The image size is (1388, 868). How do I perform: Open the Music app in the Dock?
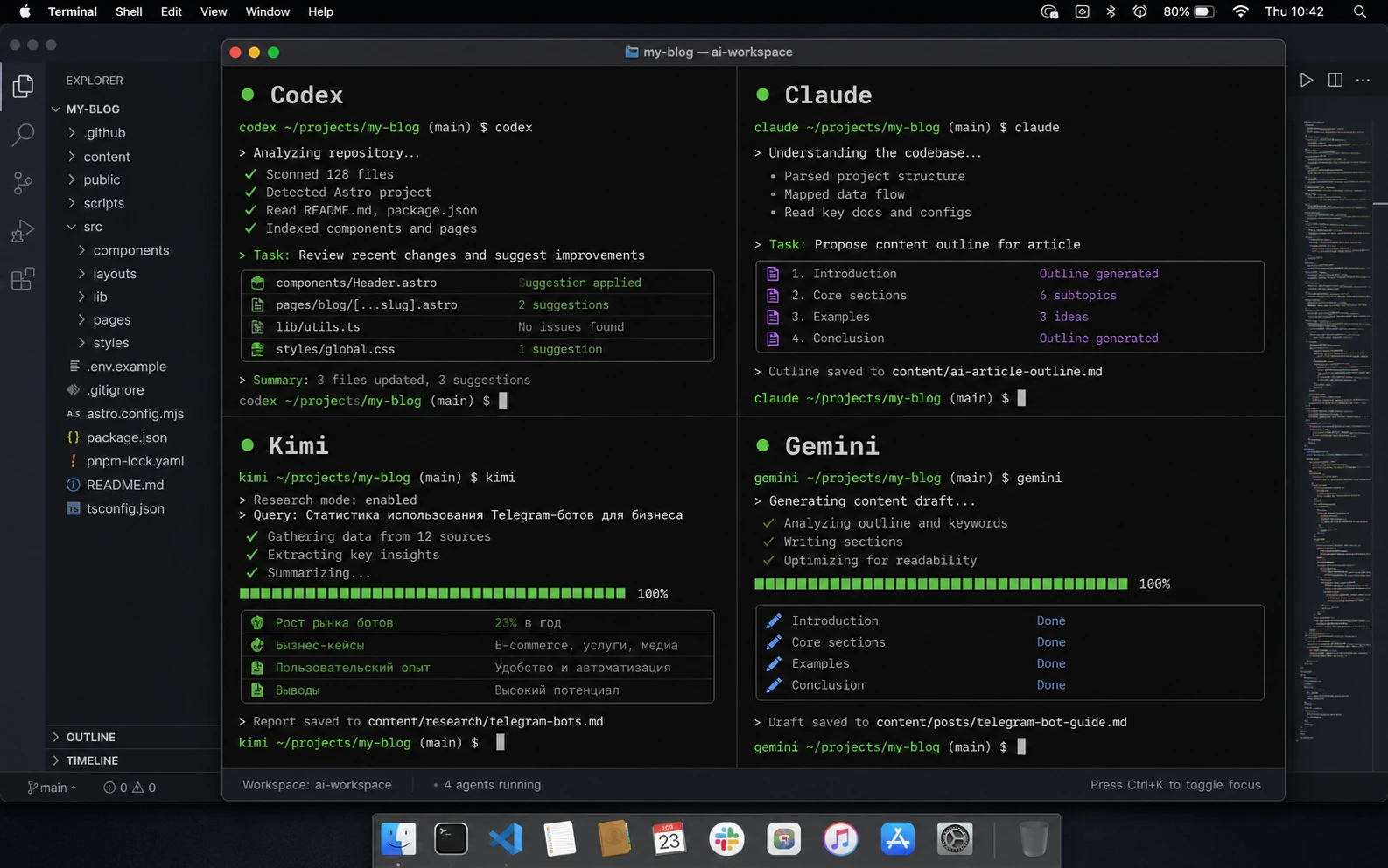pyautogui.click(x=840, y=839)
